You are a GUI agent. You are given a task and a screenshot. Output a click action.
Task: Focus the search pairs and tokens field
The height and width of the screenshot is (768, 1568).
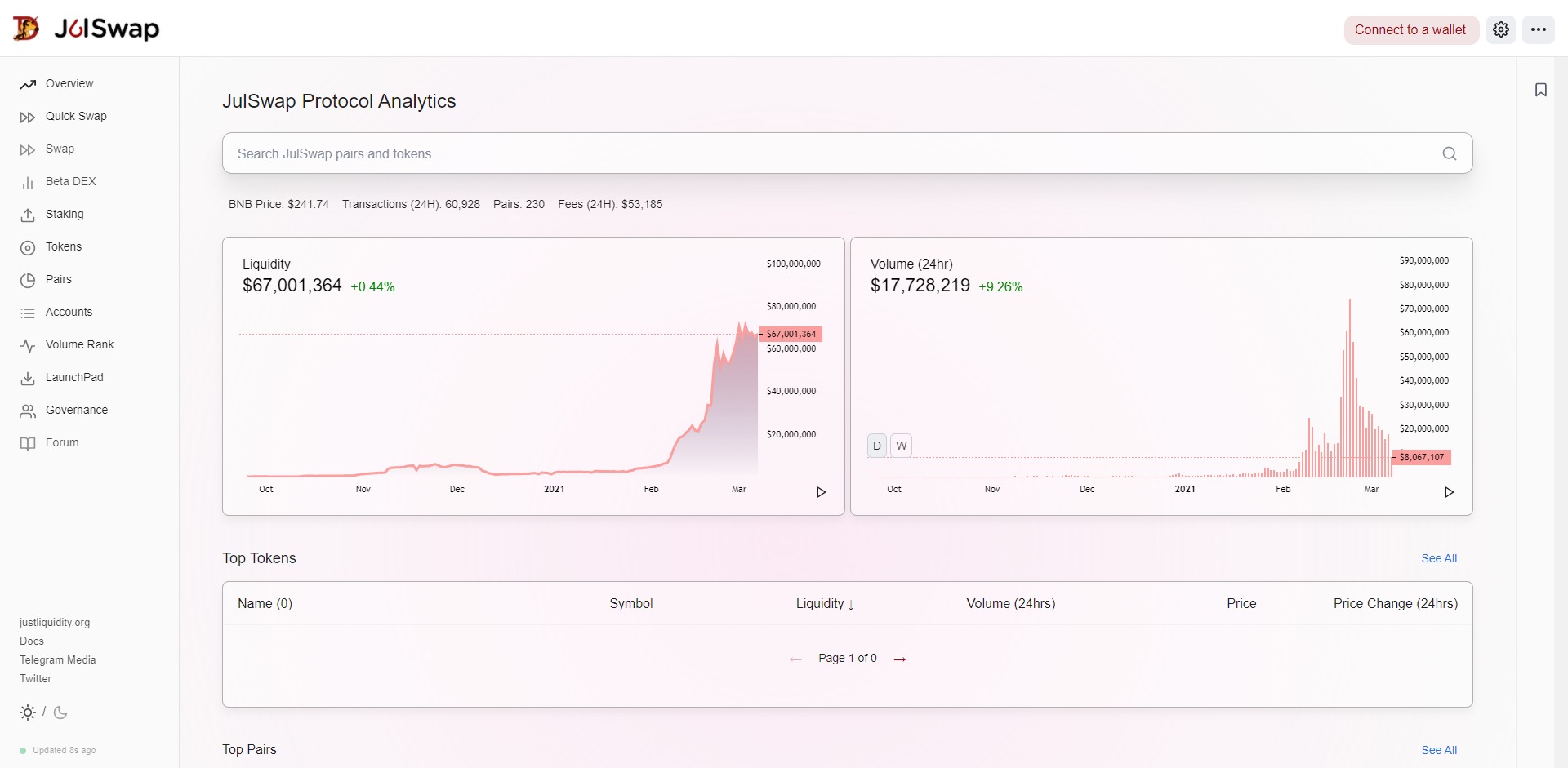(847, 153)
